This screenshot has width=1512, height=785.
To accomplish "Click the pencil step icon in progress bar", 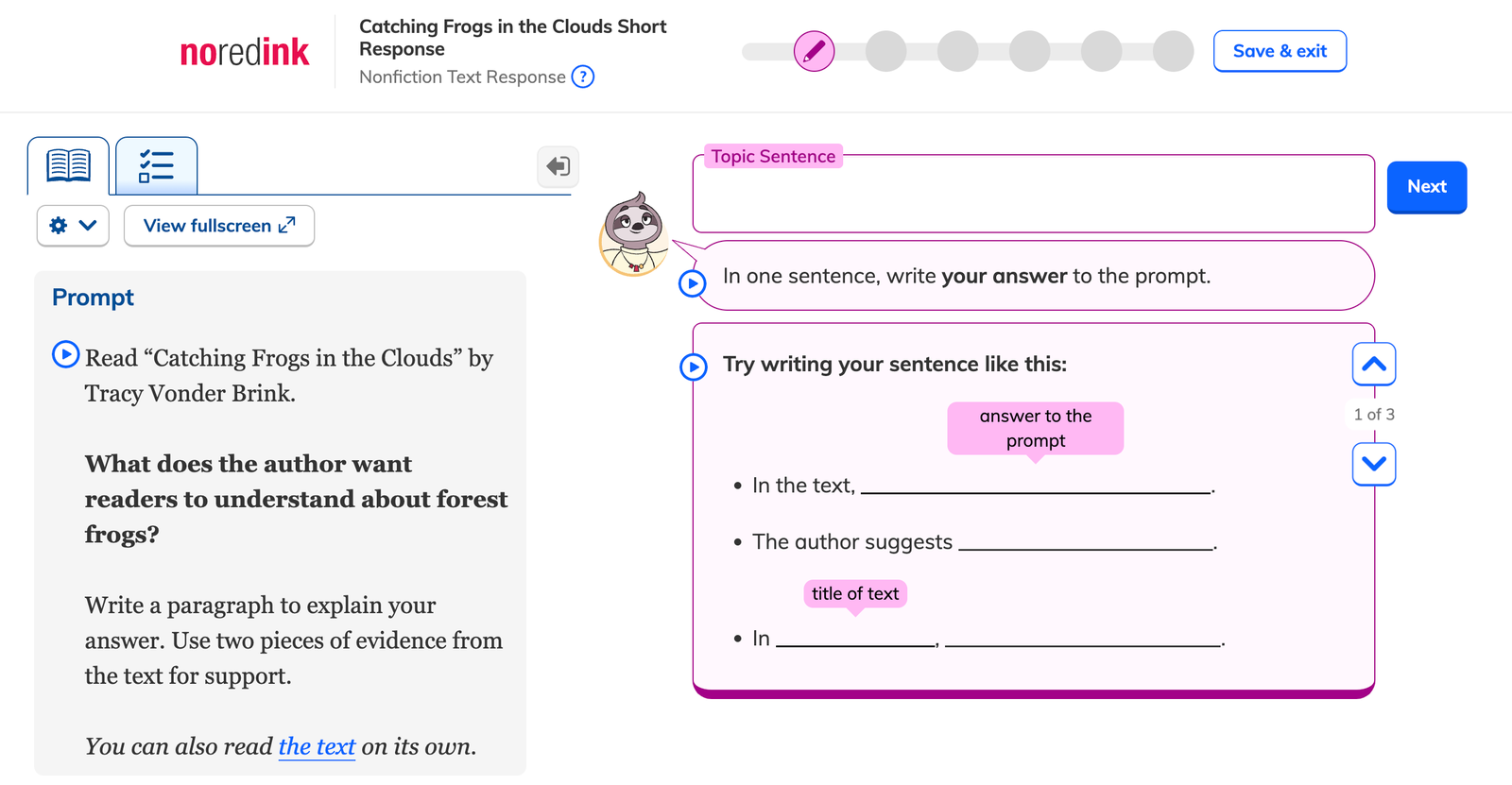I will click(814, 51).
